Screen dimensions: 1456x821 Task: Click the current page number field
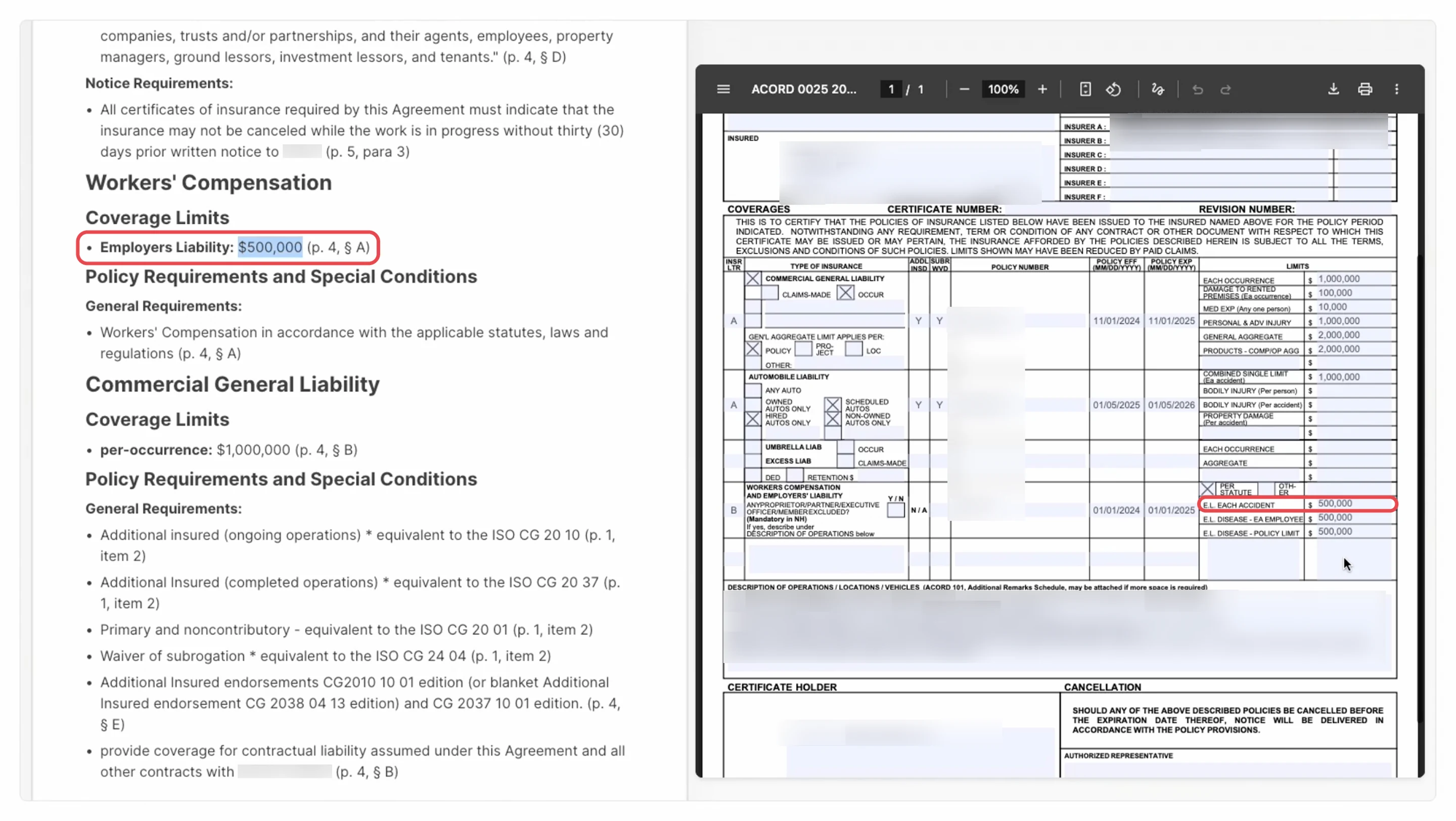point(891,90)
